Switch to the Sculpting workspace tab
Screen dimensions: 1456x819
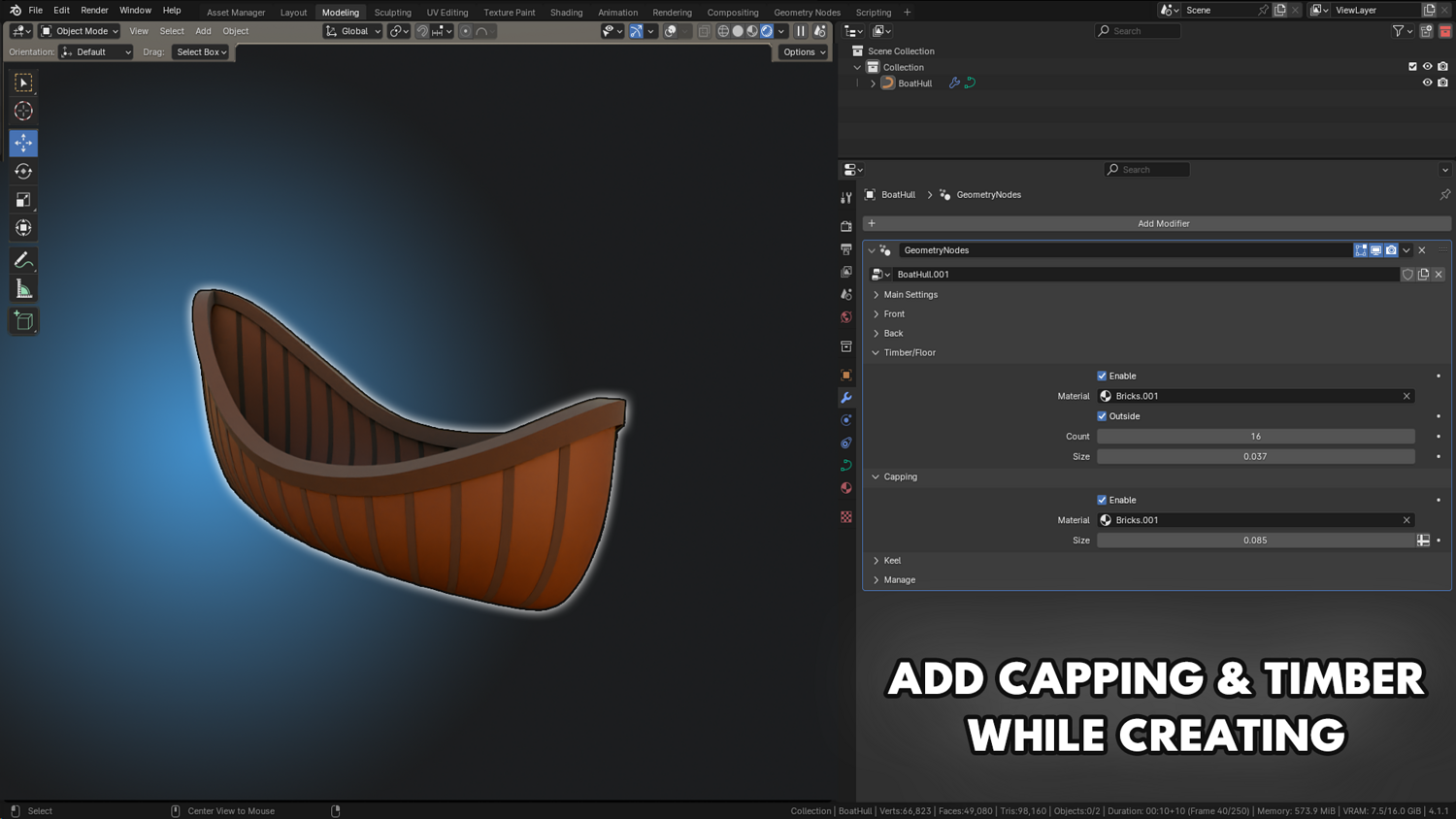click(392, 13)
